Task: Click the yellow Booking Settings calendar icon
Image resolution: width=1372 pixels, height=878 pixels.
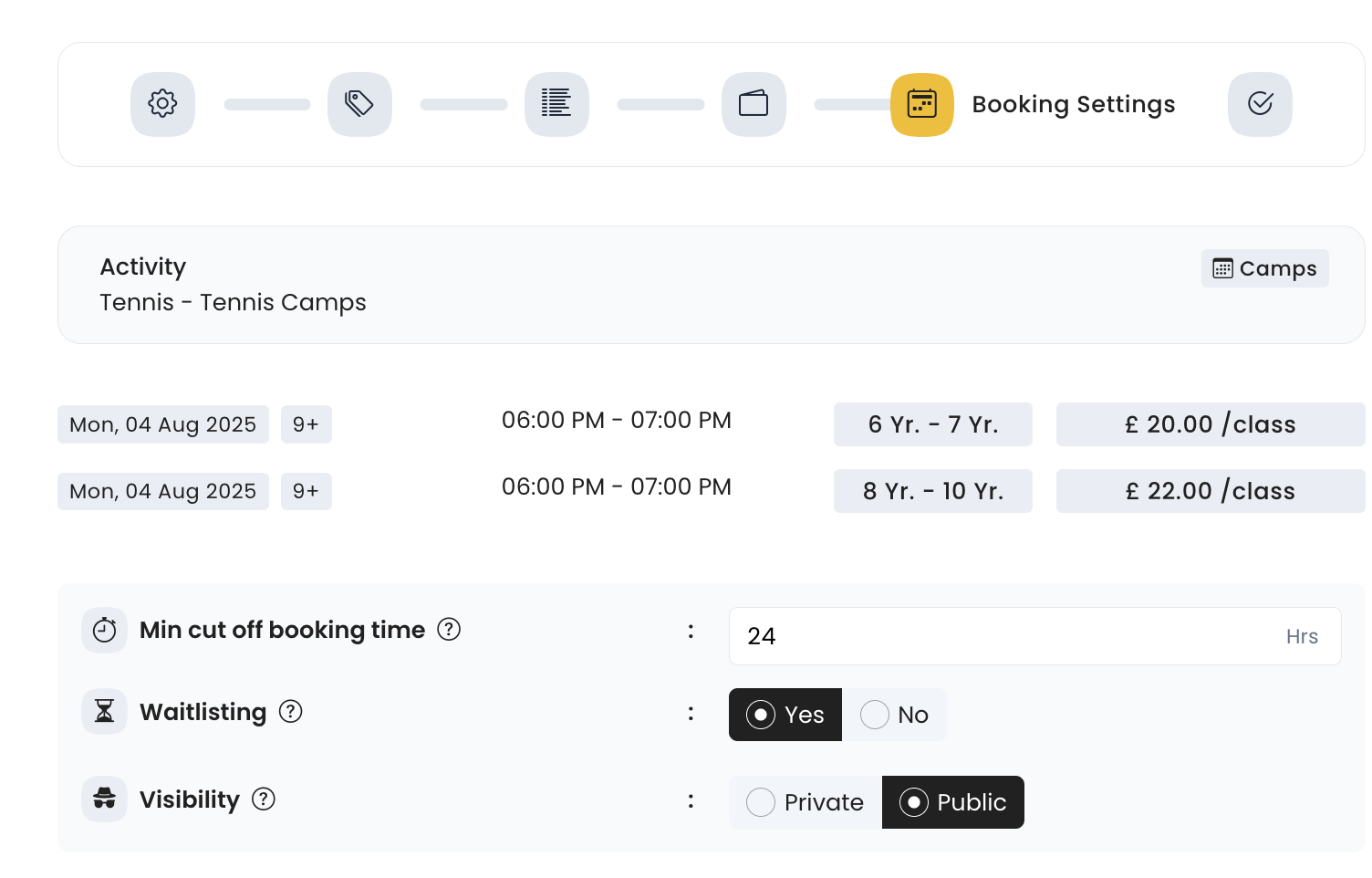Action: click(x=921, y=104)
